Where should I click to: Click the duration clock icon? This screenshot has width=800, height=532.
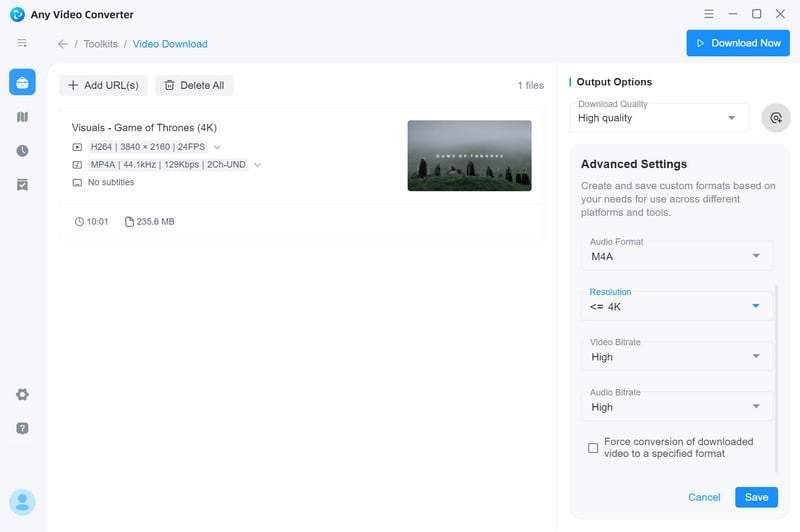[x=79, y=222]
